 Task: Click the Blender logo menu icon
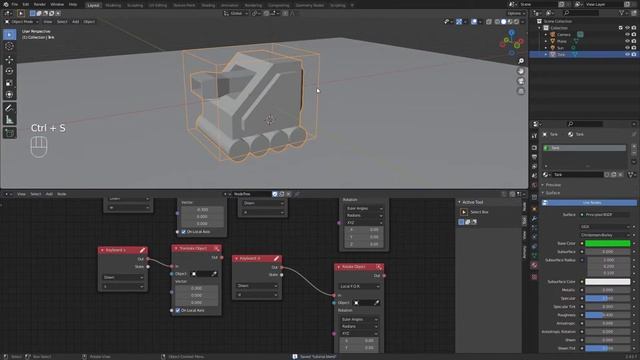[x=6, y=4]
